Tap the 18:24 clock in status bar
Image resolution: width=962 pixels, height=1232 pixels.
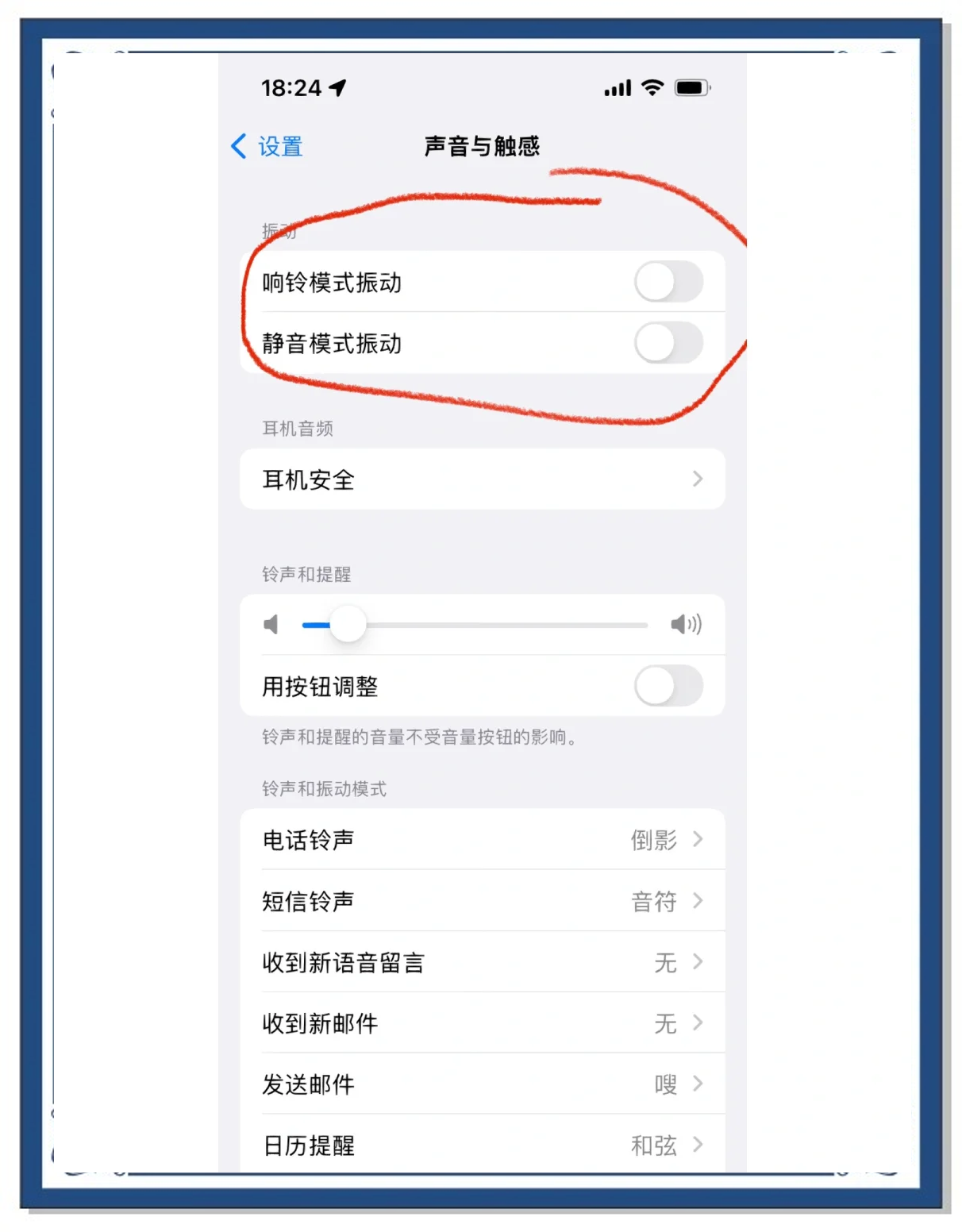[291, 87]
